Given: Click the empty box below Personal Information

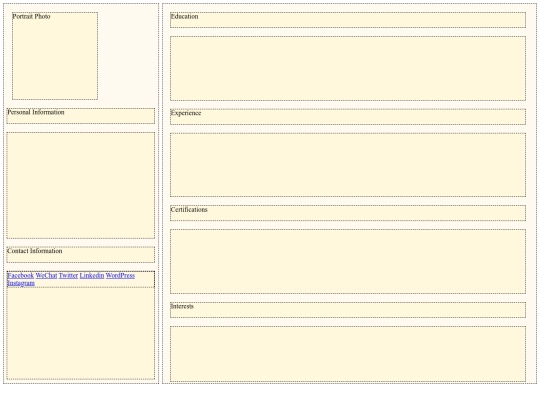Looking at the screenshot, I should (81, 185).
